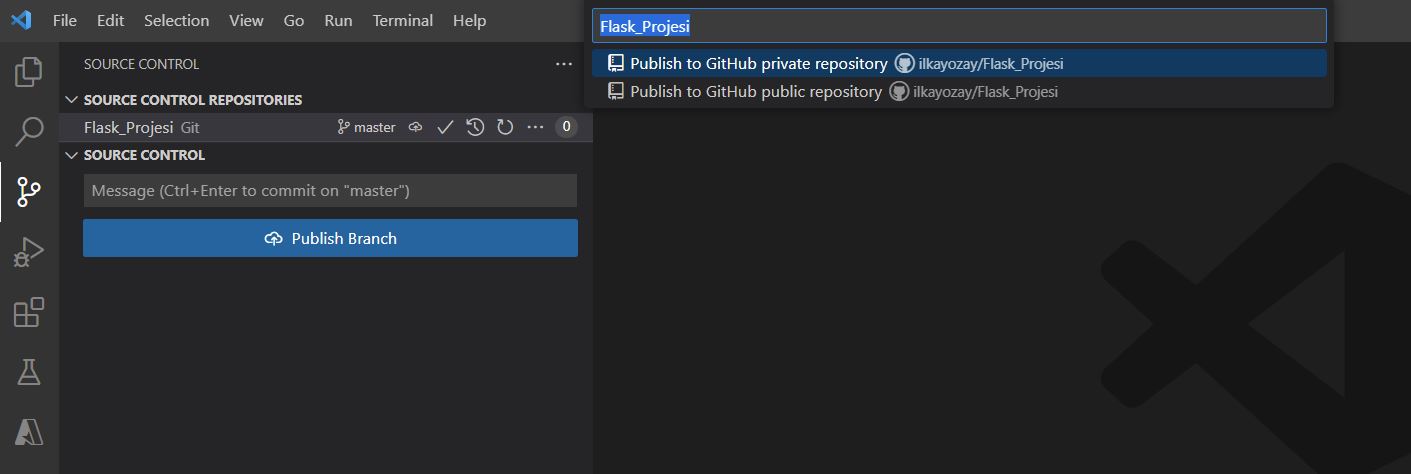Open the Testing flask icon view

(x=29, y=372)
